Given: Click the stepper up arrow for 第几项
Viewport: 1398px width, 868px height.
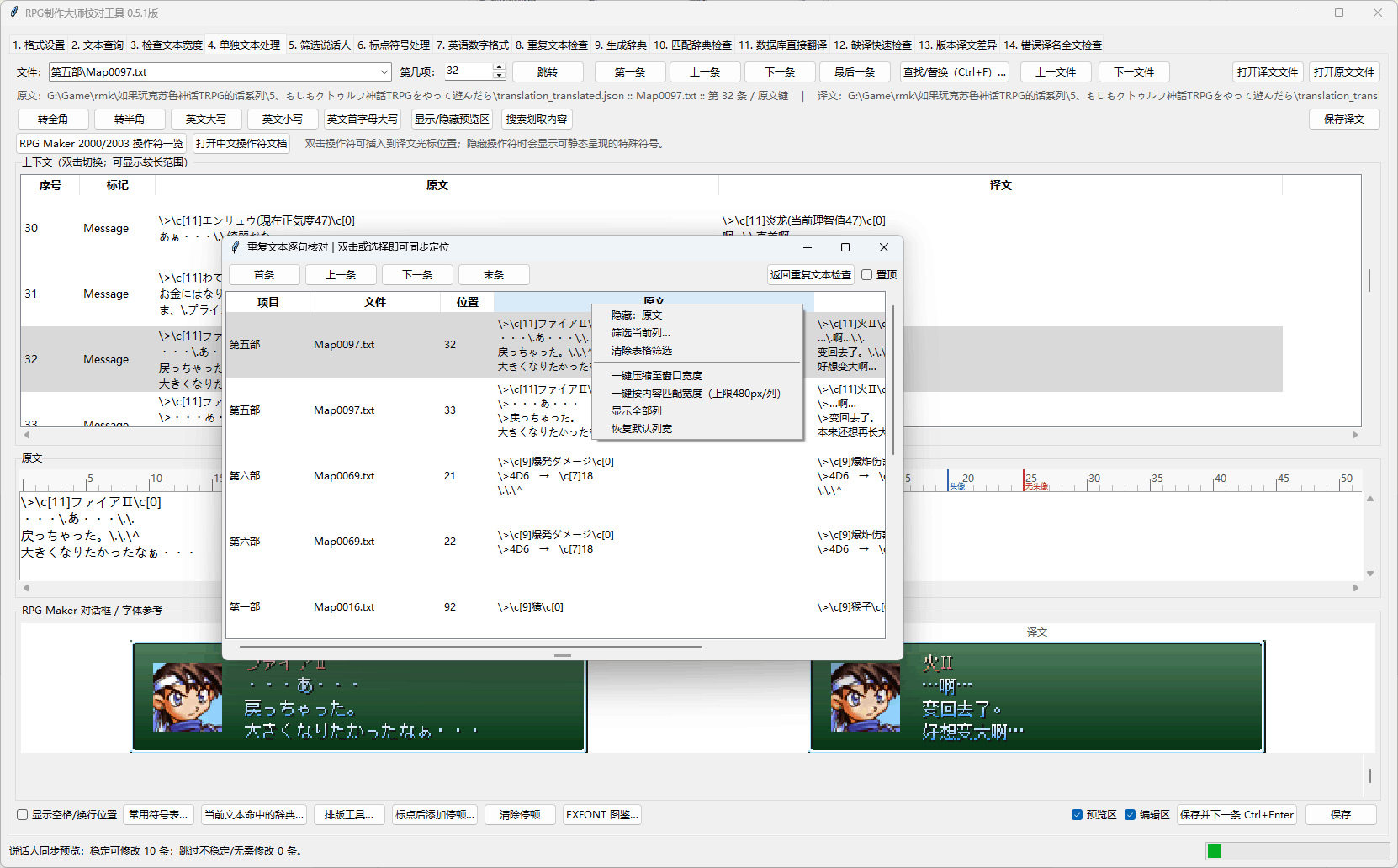Looking at the screenshot, I should 499,66.
